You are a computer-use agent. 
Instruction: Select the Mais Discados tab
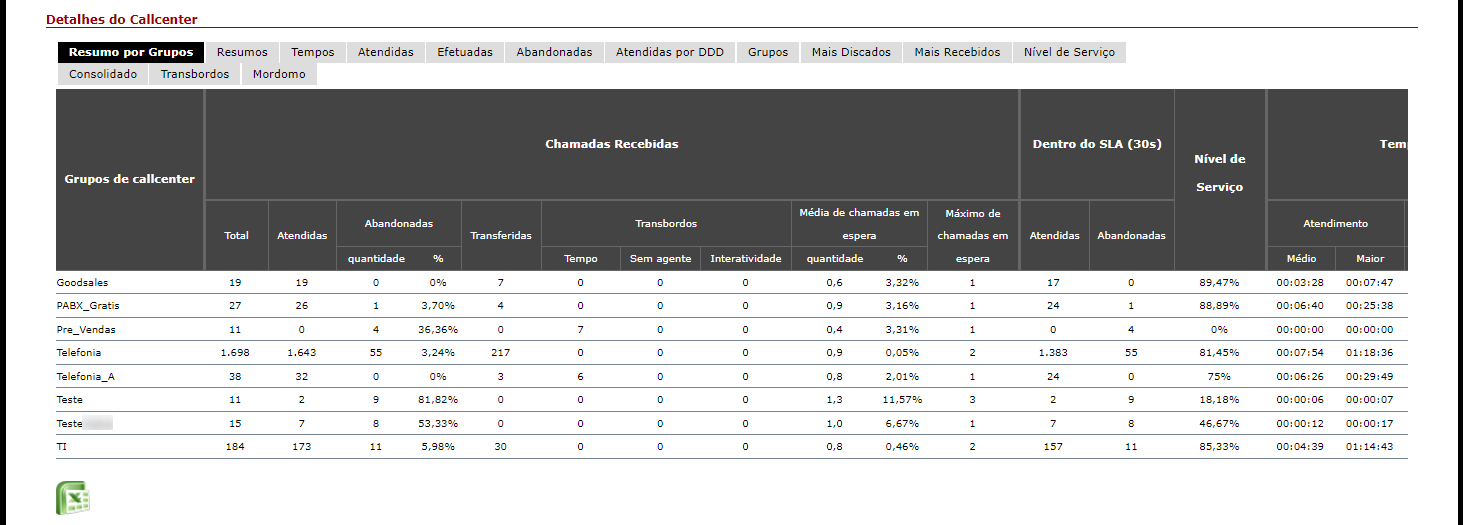point(851,52)
